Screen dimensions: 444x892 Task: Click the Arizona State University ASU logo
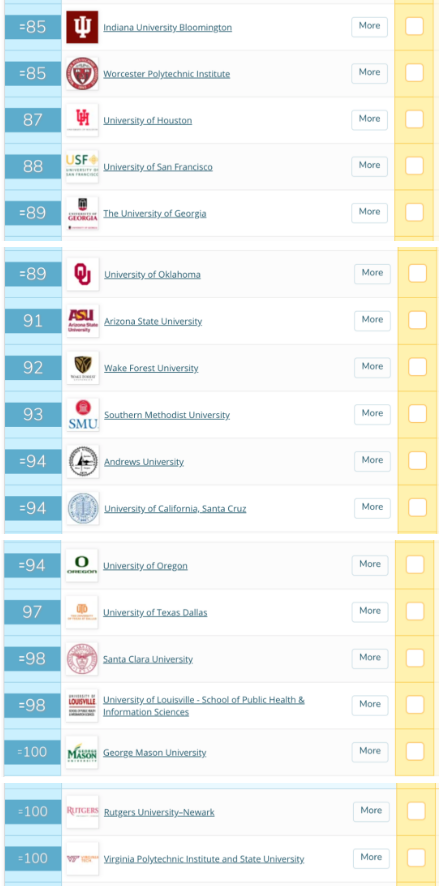pos(83,321)
